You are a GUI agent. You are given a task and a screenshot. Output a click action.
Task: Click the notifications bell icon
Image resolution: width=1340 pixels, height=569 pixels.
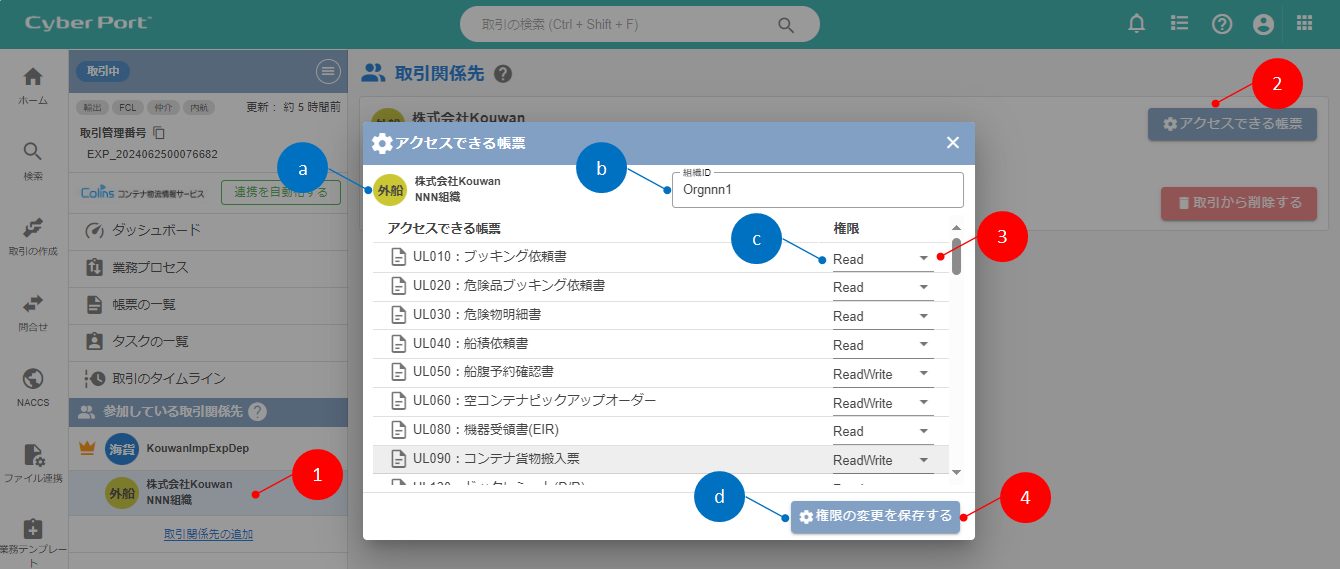pos(1136,24)
